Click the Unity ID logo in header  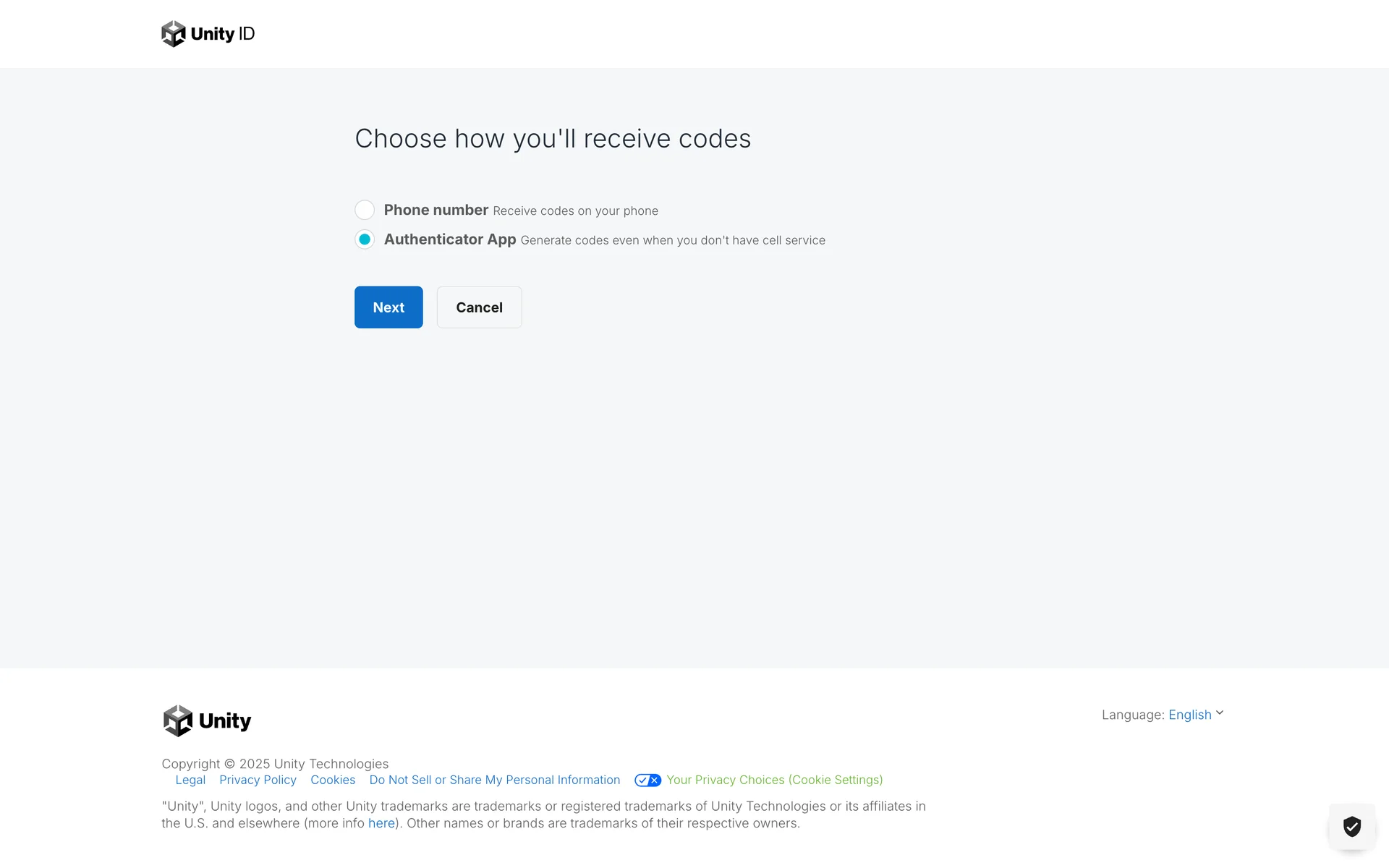[x=174, y=34]
